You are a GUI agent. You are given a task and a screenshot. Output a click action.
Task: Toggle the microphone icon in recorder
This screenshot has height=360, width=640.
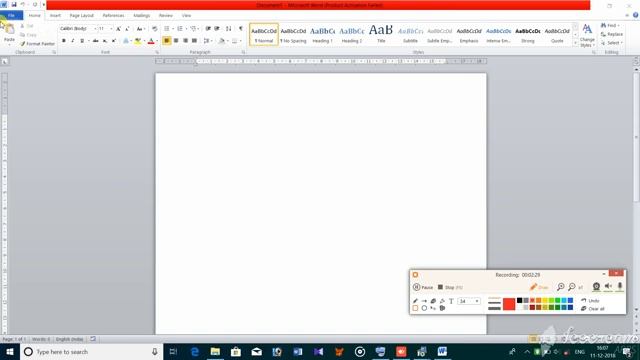coord(620,287)
